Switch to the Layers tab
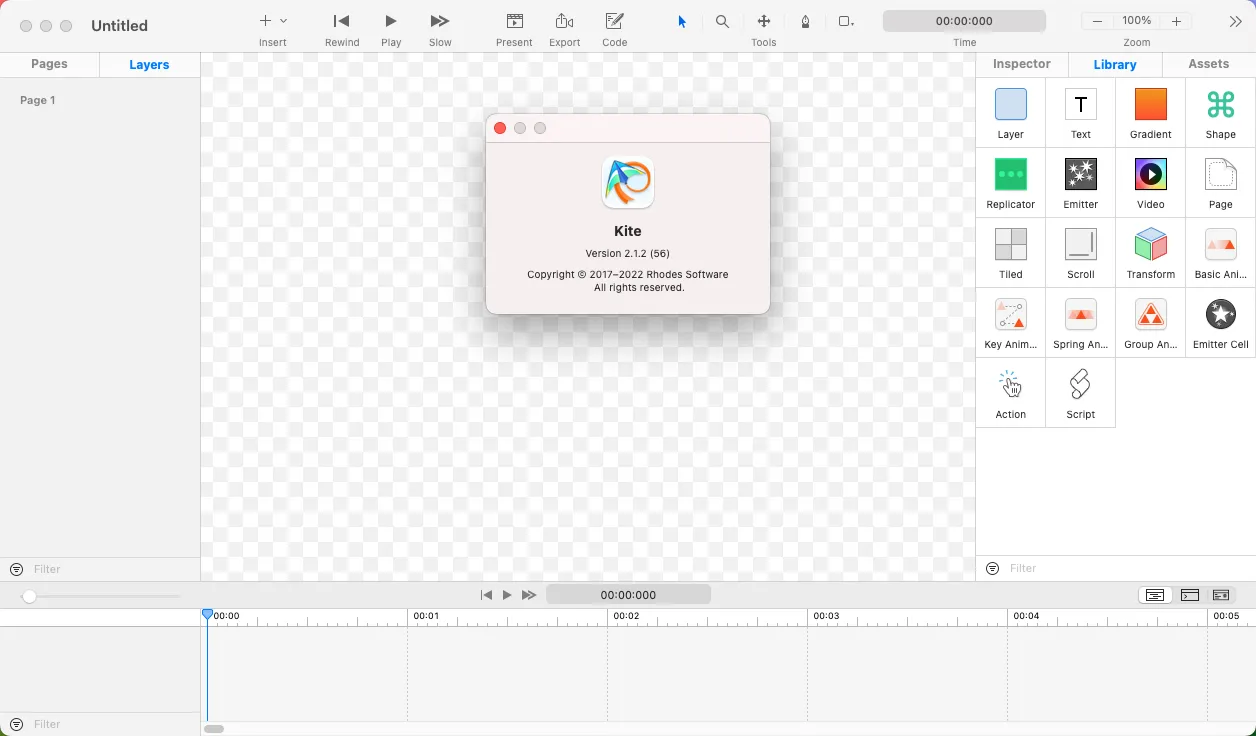Image resolution: width=1256 pixels, height=736 pixels. (149, 64)
